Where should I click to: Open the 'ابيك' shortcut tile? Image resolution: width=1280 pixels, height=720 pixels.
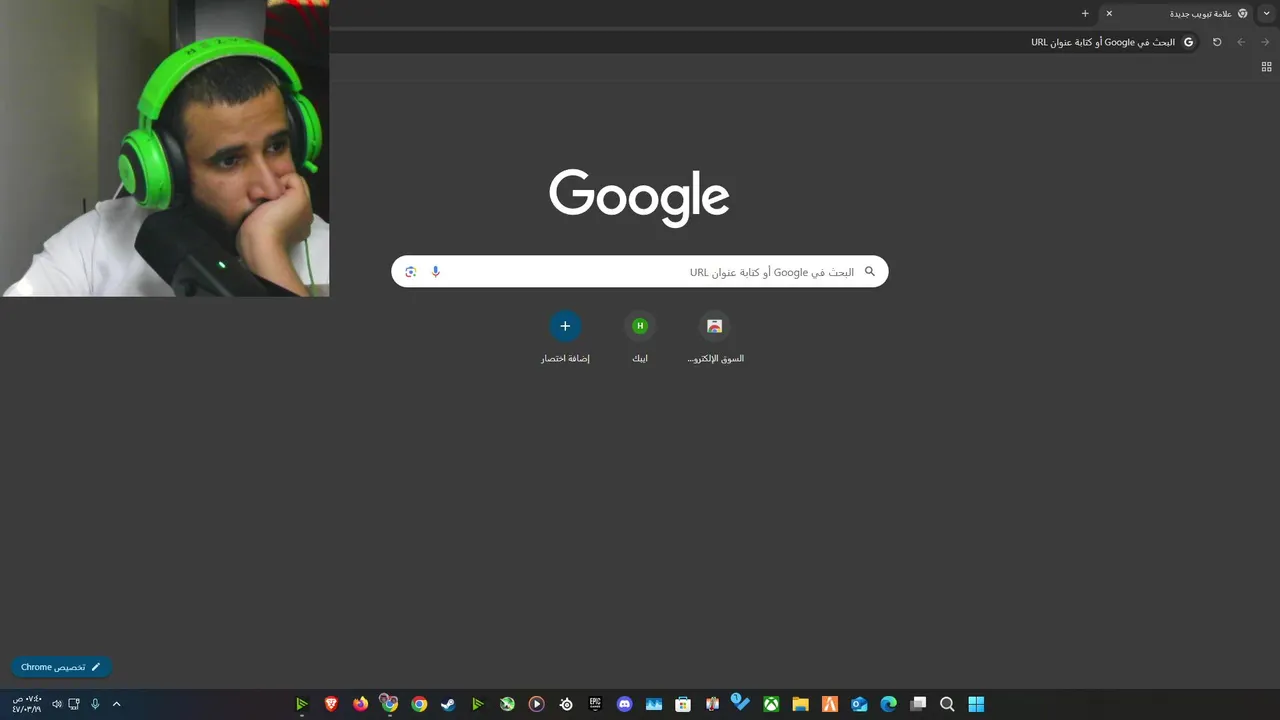point(640,338)
